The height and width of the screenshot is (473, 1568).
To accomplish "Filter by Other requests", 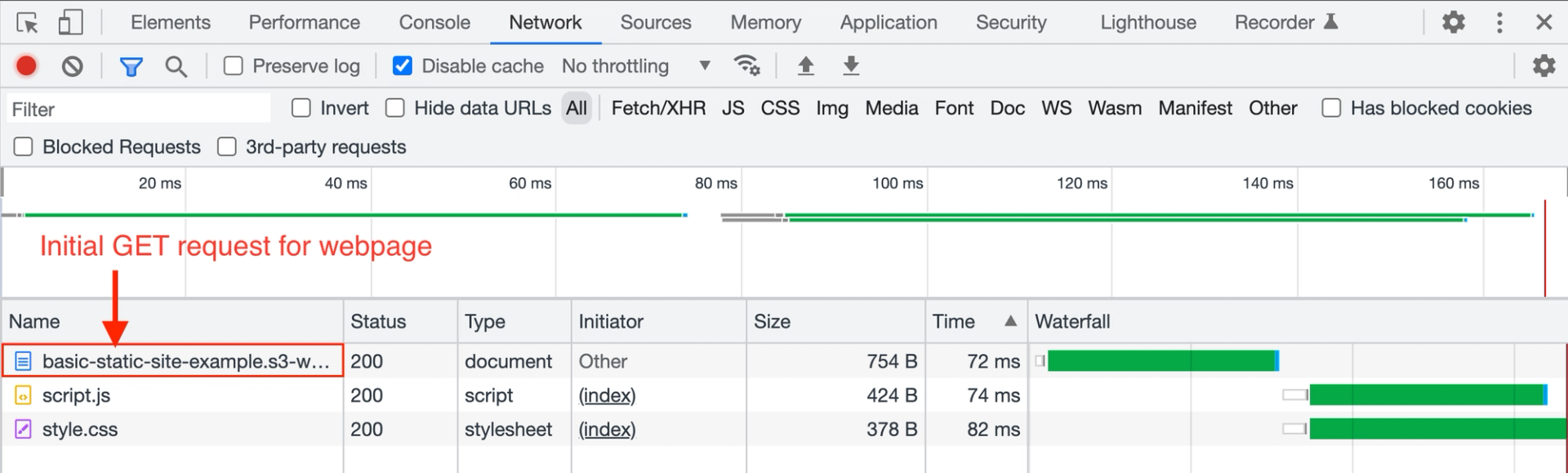I will [1273, 108].
